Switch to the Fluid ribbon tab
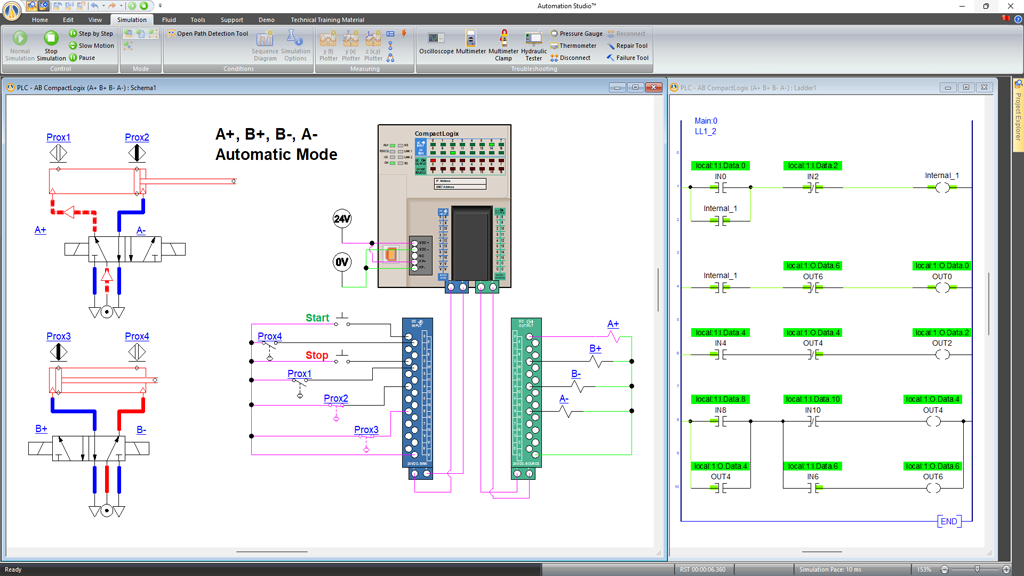The image size is (1024, 576). coord(169,20)
